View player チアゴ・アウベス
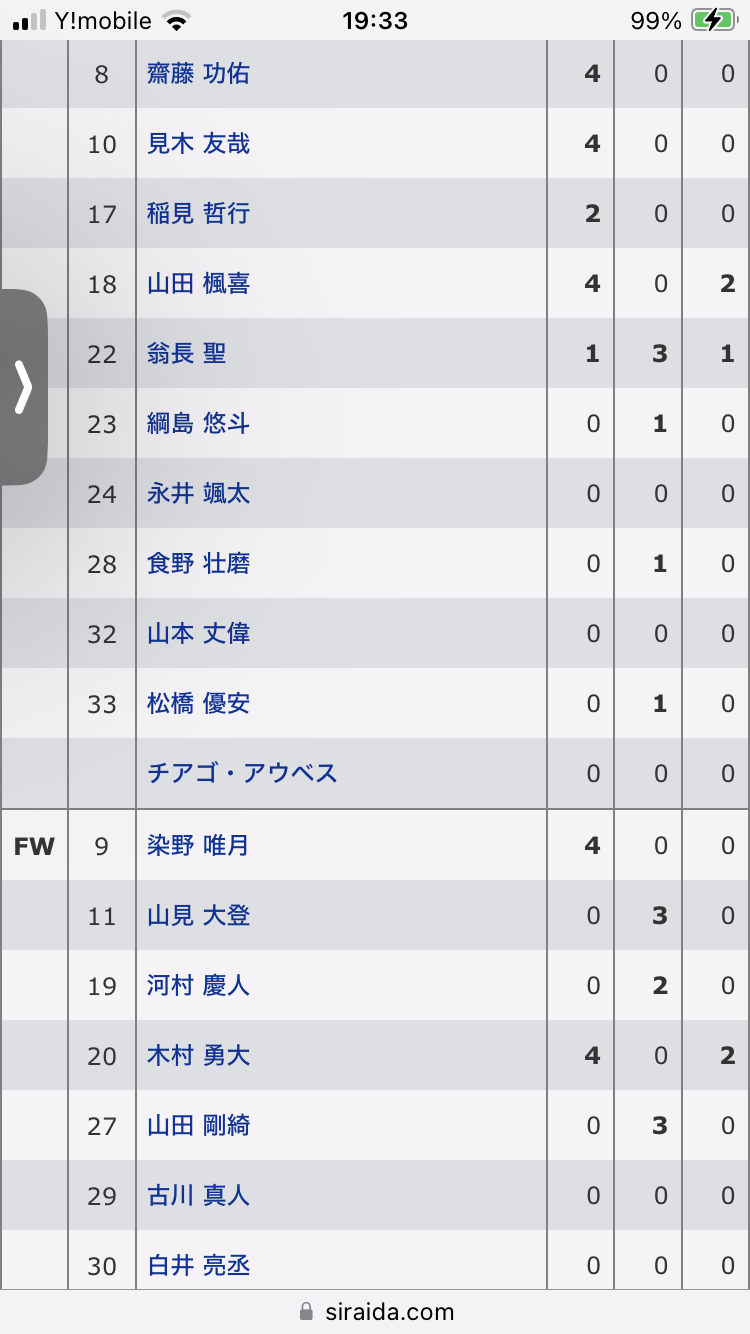Screen dimensions: 750x1334 (x=242, y=773)
